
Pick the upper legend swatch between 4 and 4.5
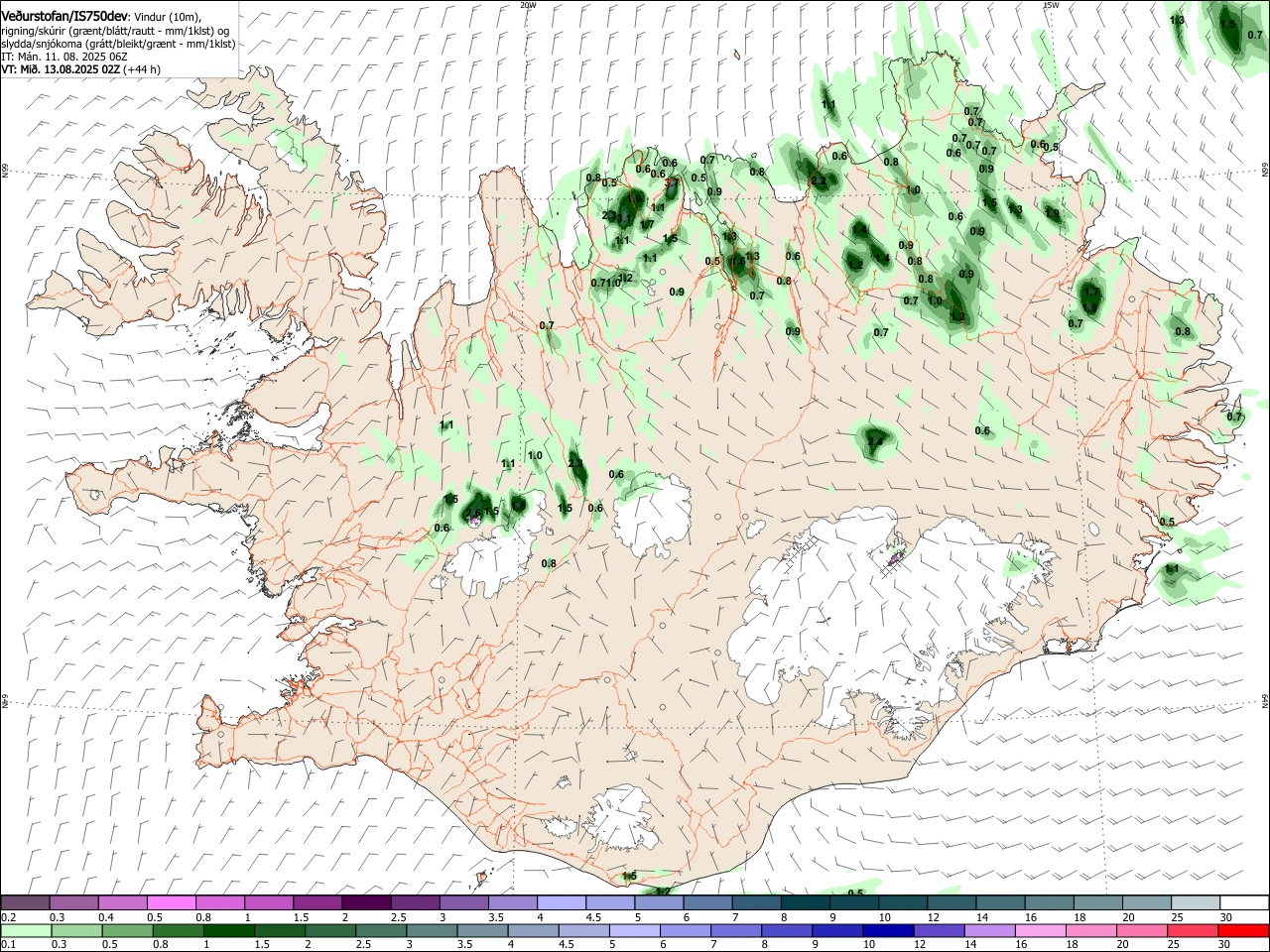coord(562,903)
